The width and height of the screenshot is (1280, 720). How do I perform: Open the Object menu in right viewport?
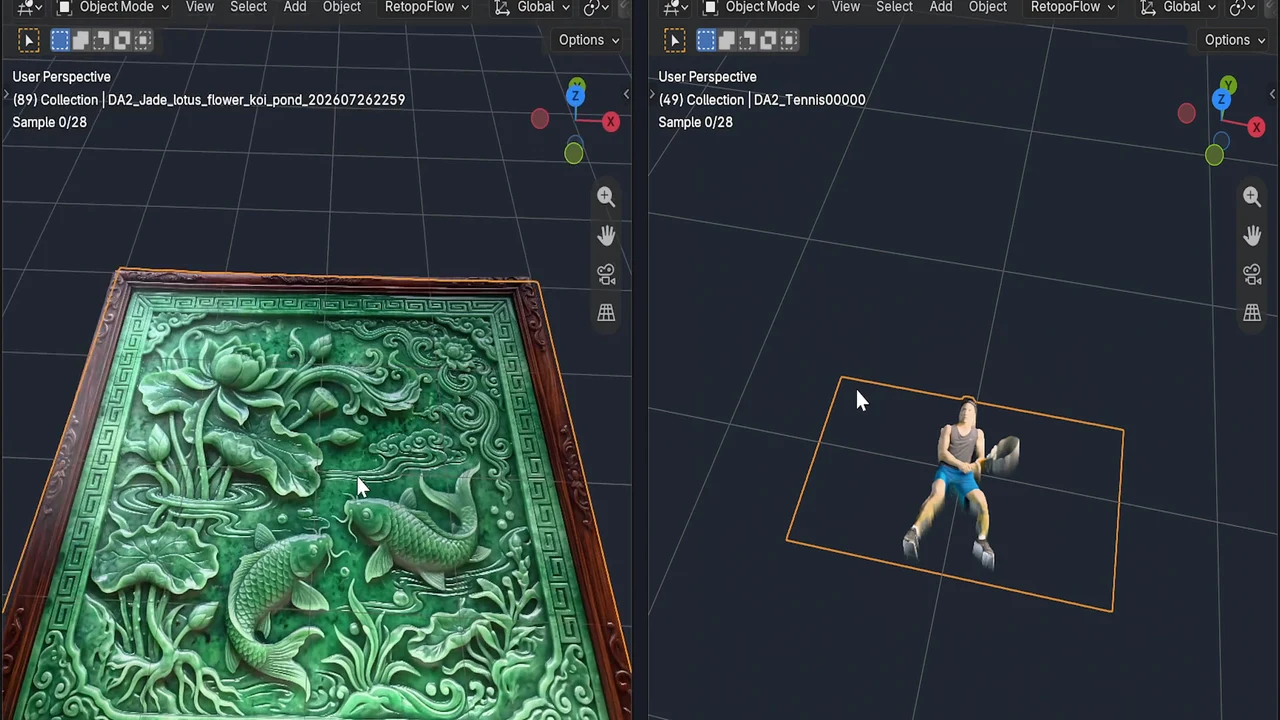coord(988,7)
